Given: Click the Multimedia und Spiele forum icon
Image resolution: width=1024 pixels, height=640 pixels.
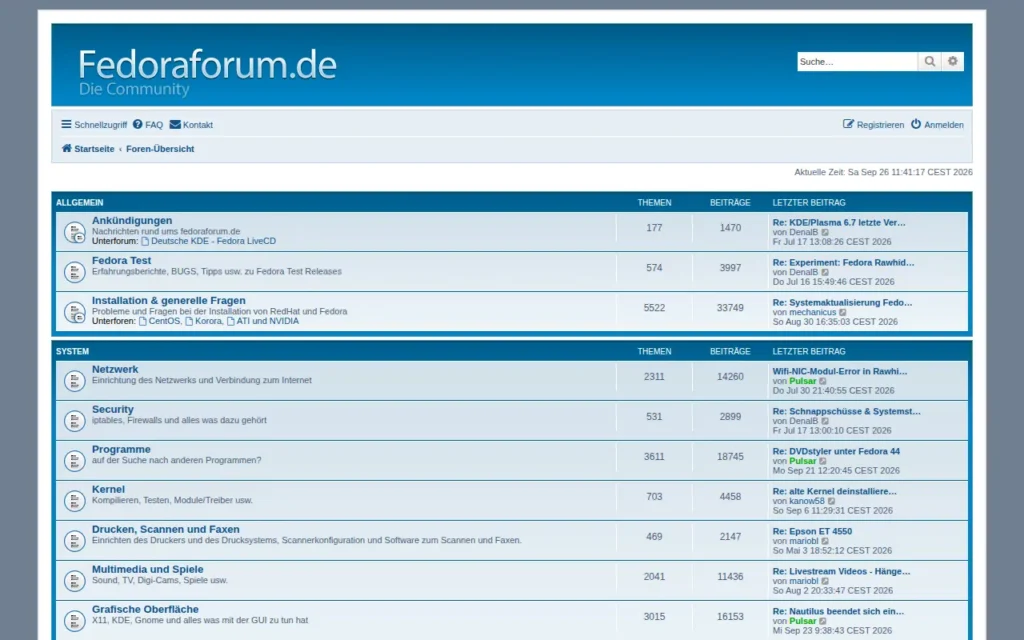Looking at the screenshot, I should coord(74,581).
